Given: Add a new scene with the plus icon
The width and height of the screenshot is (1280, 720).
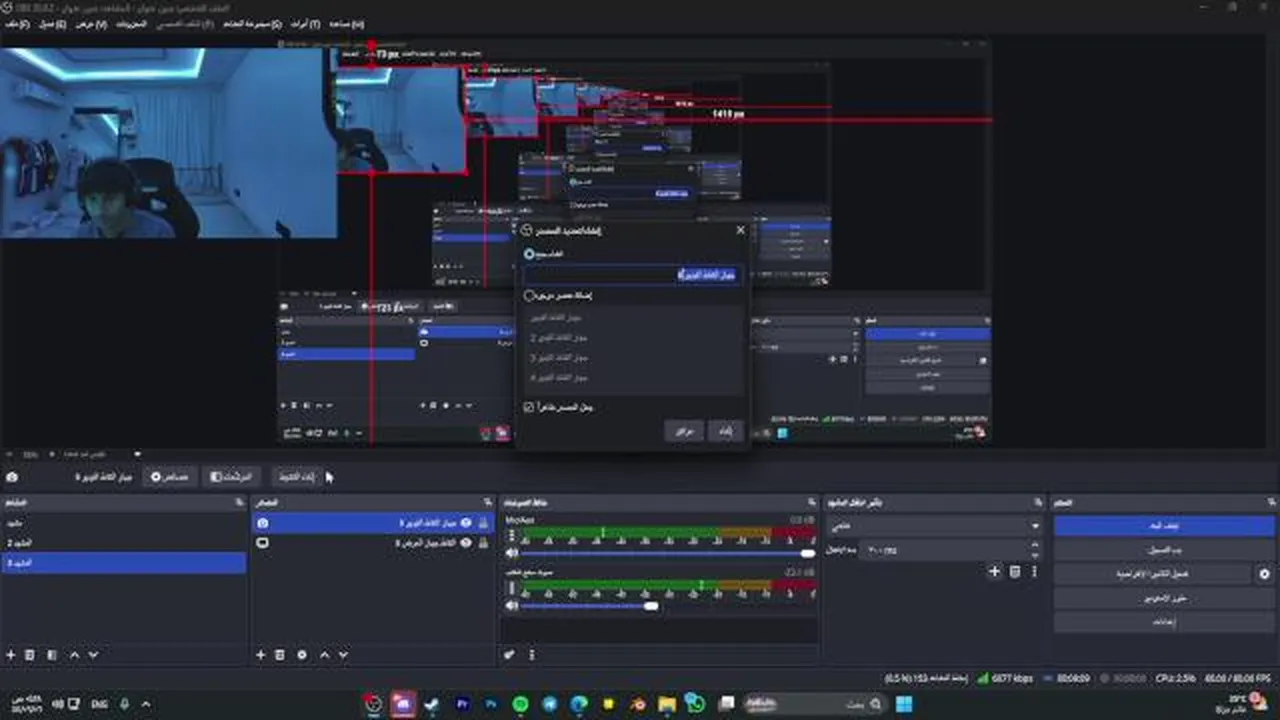Looking at the screenshot, I should click(x=11, y=655).
